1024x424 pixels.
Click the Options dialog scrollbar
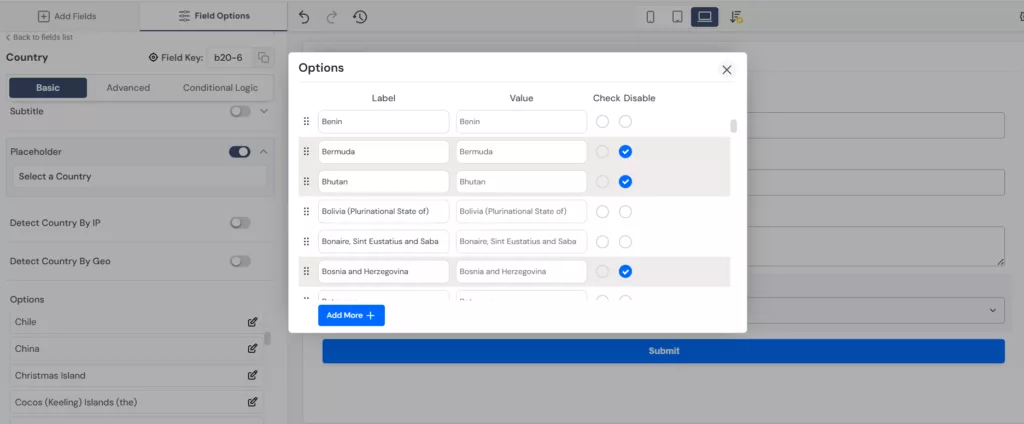[733, 126]
